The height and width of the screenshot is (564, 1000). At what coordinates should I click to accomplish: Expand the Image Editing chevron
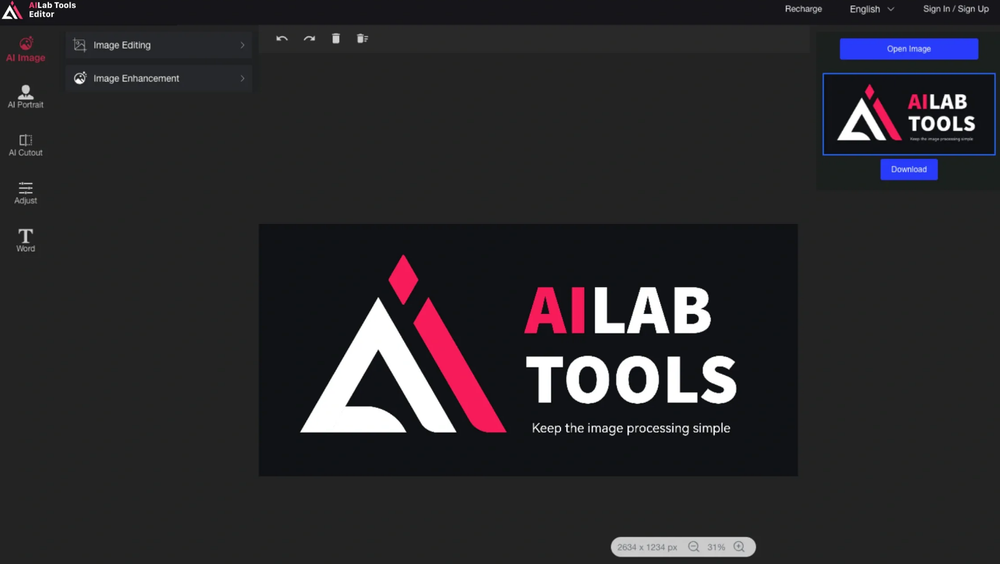[x=242, y=45]
